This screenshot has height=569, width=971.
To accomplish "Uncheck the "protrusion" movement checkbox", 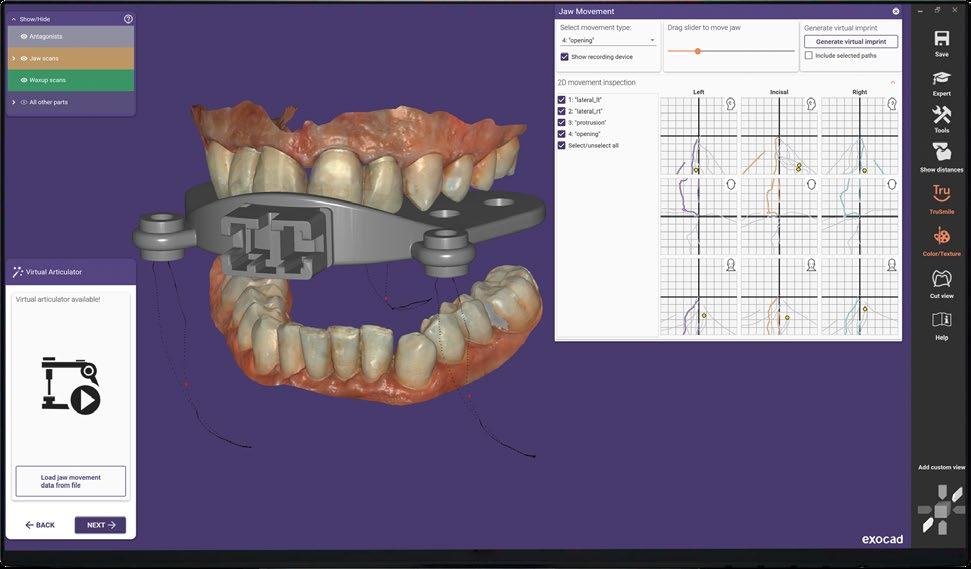I will click(562, 123).
